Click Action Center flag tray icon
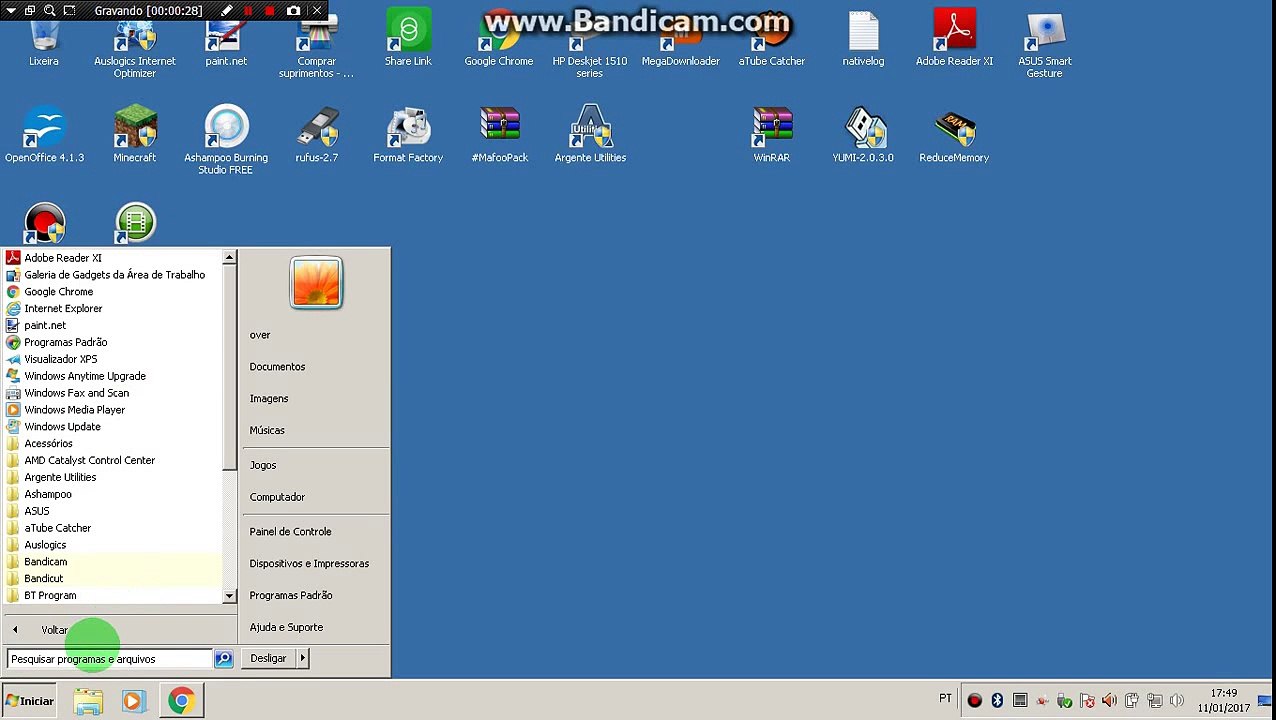The width and height of the screenshot is (1276, 720). click(1087, 701)
